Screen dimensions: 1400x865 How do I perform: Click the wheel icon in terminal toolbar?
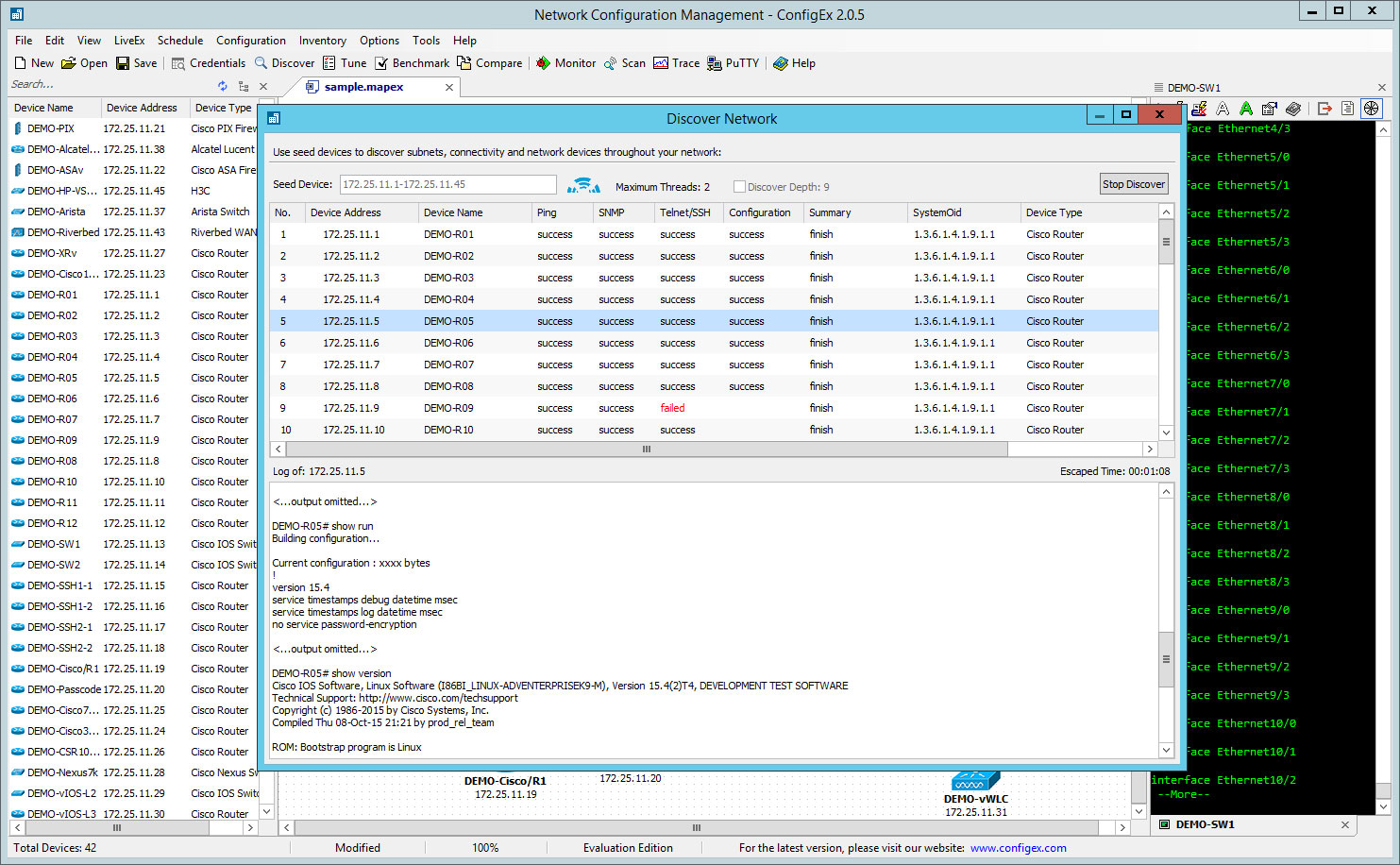pos(1371,109)
